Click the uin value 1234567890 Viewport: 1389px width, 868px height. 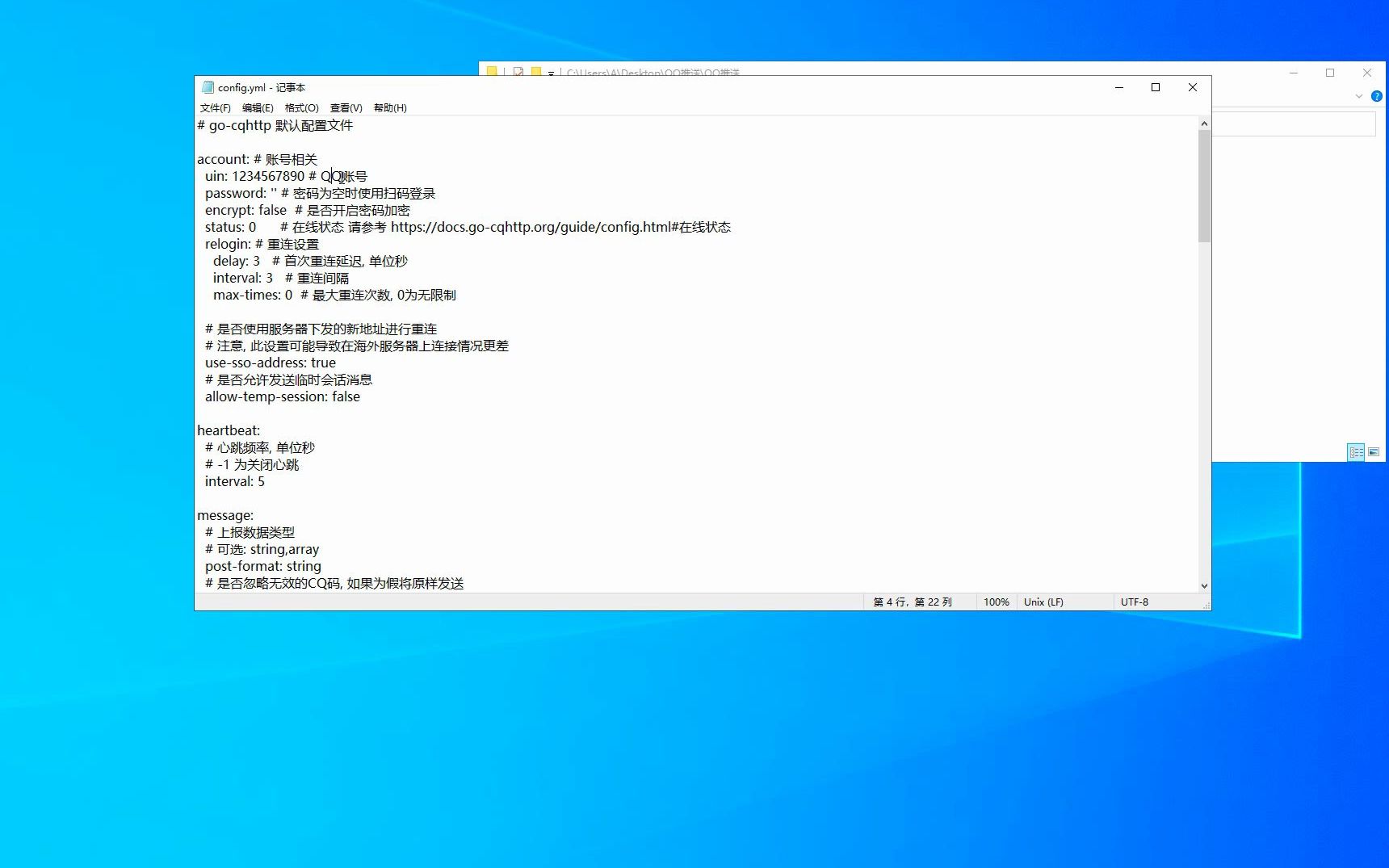(x=268, y=176)
